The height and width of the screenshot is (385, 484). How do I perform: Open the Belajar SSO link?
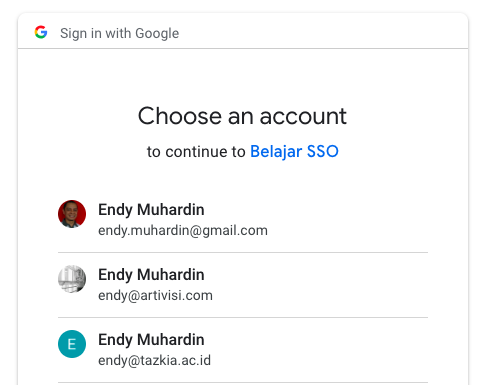point(294,152)
